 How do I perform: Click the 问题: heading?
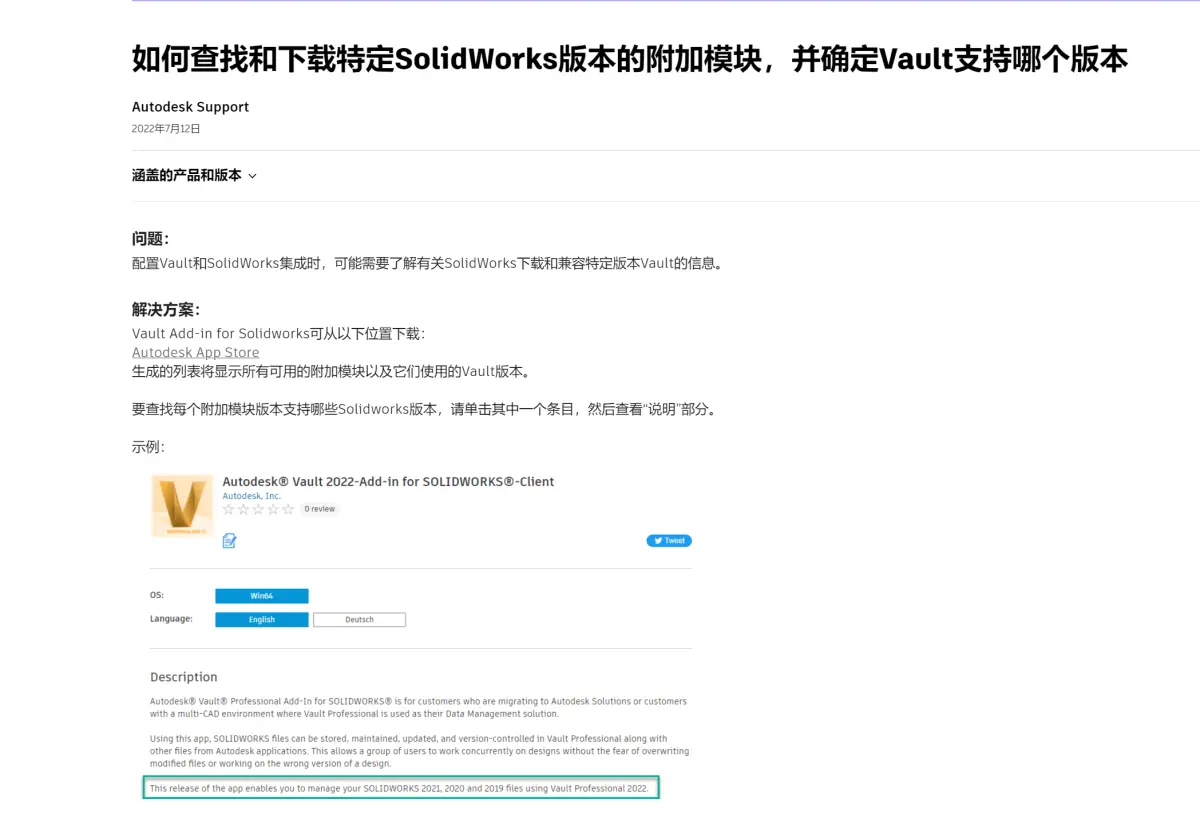coord(150,239)
